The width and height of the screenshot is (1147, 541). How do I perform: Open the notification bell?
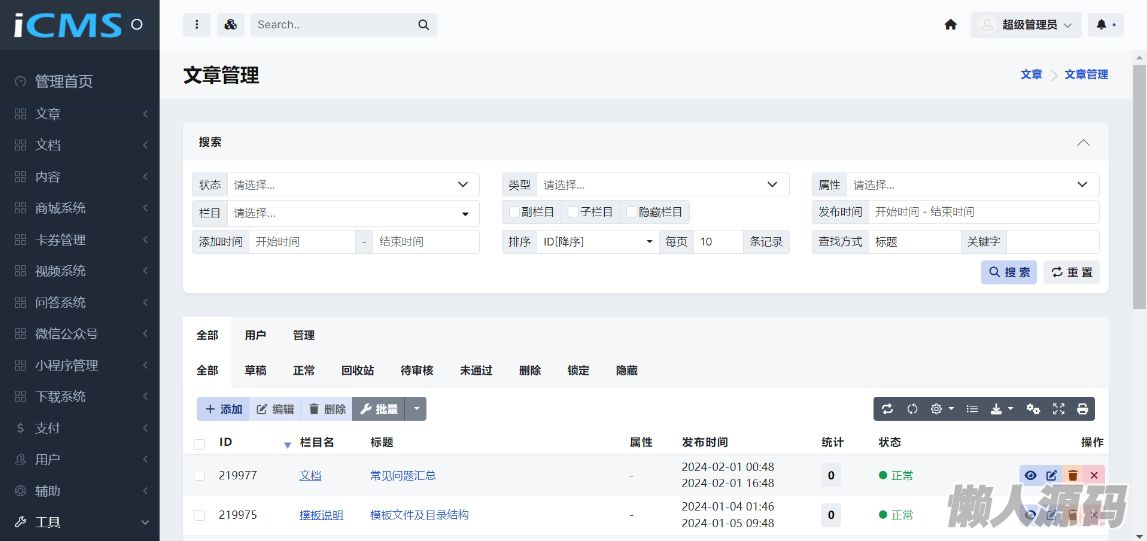tap(1101, 25)
